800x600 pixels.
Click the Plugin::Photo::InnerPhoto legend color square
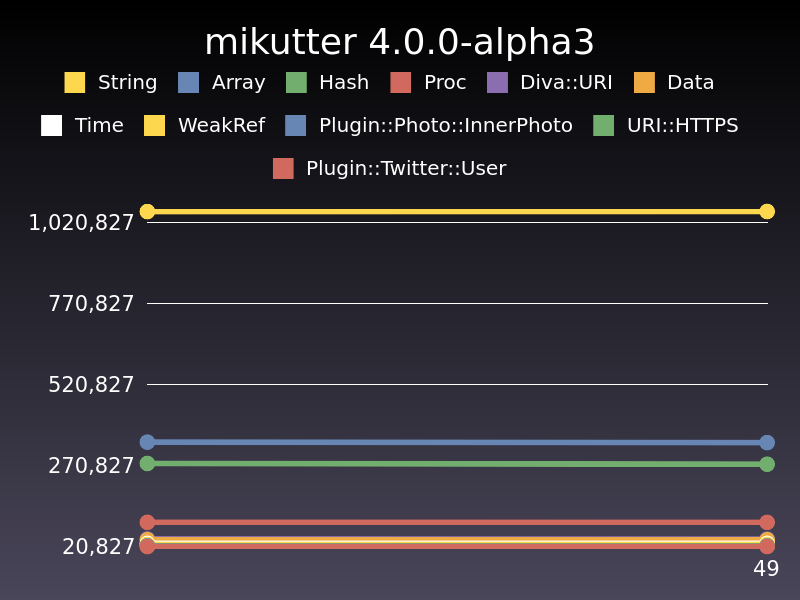[296, 126]
